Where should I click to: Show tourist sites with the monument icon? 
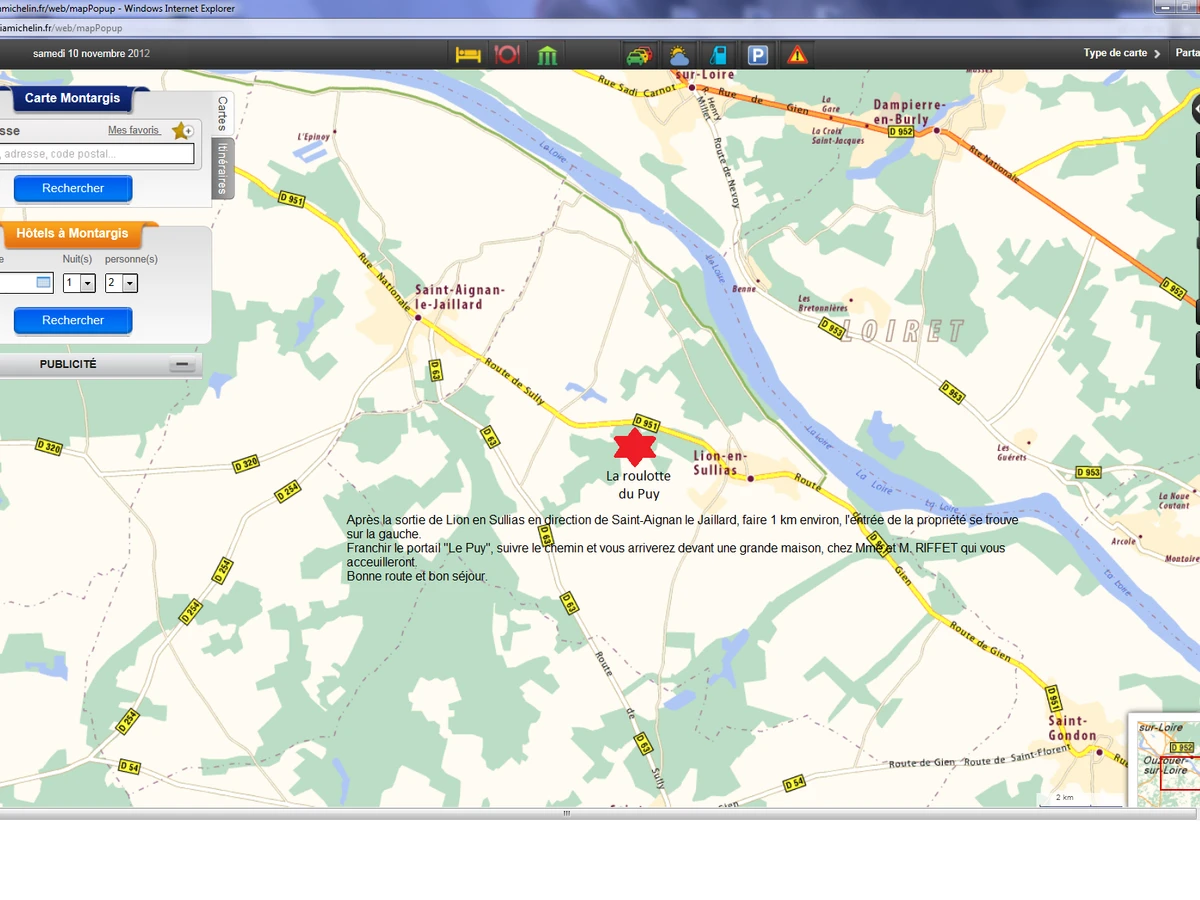547,54
